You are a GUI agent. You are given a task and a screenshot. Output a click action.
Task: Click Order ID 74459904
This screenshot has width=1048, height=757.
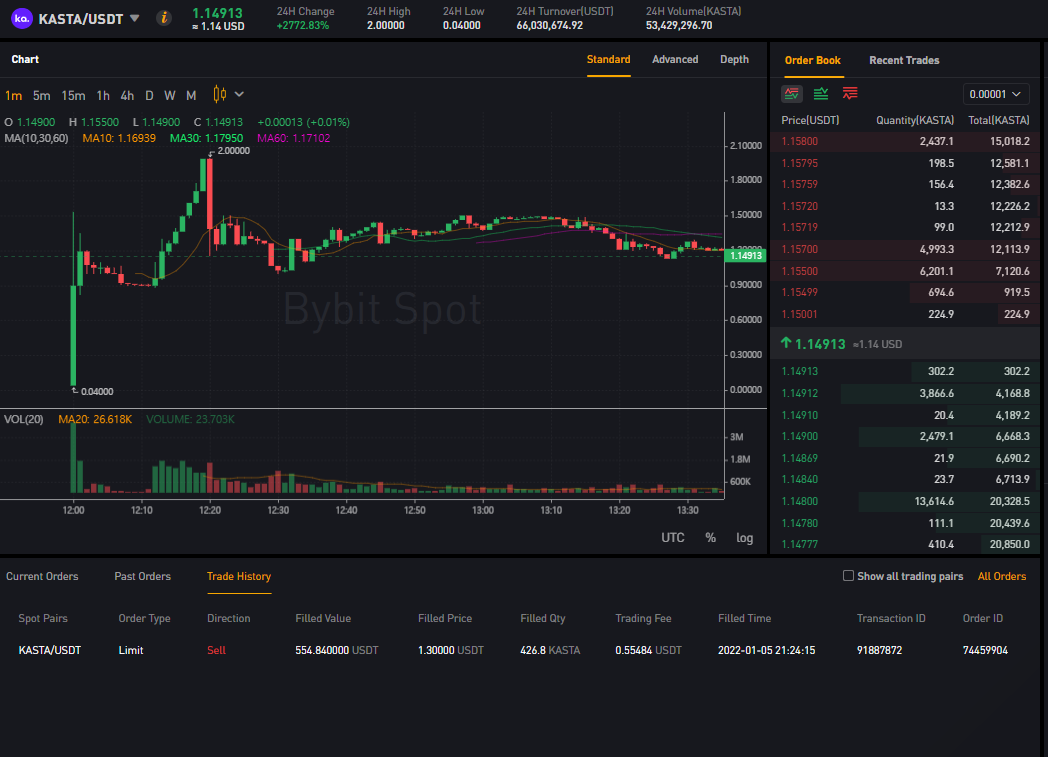pos(985,650)
